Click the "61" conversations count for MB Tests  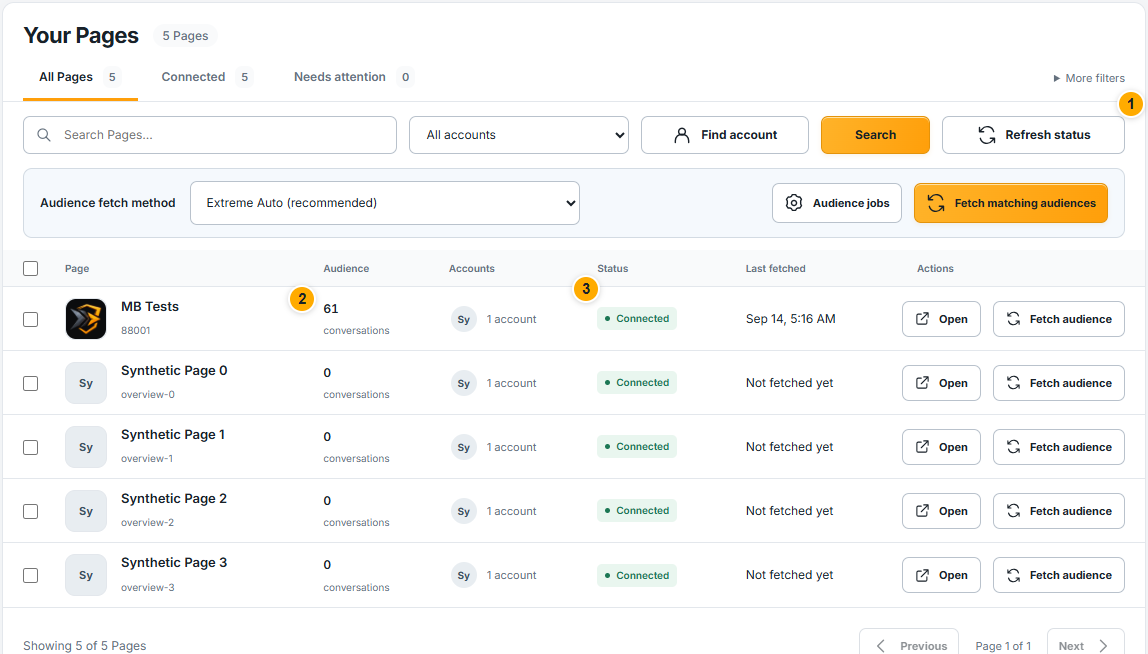331,309
